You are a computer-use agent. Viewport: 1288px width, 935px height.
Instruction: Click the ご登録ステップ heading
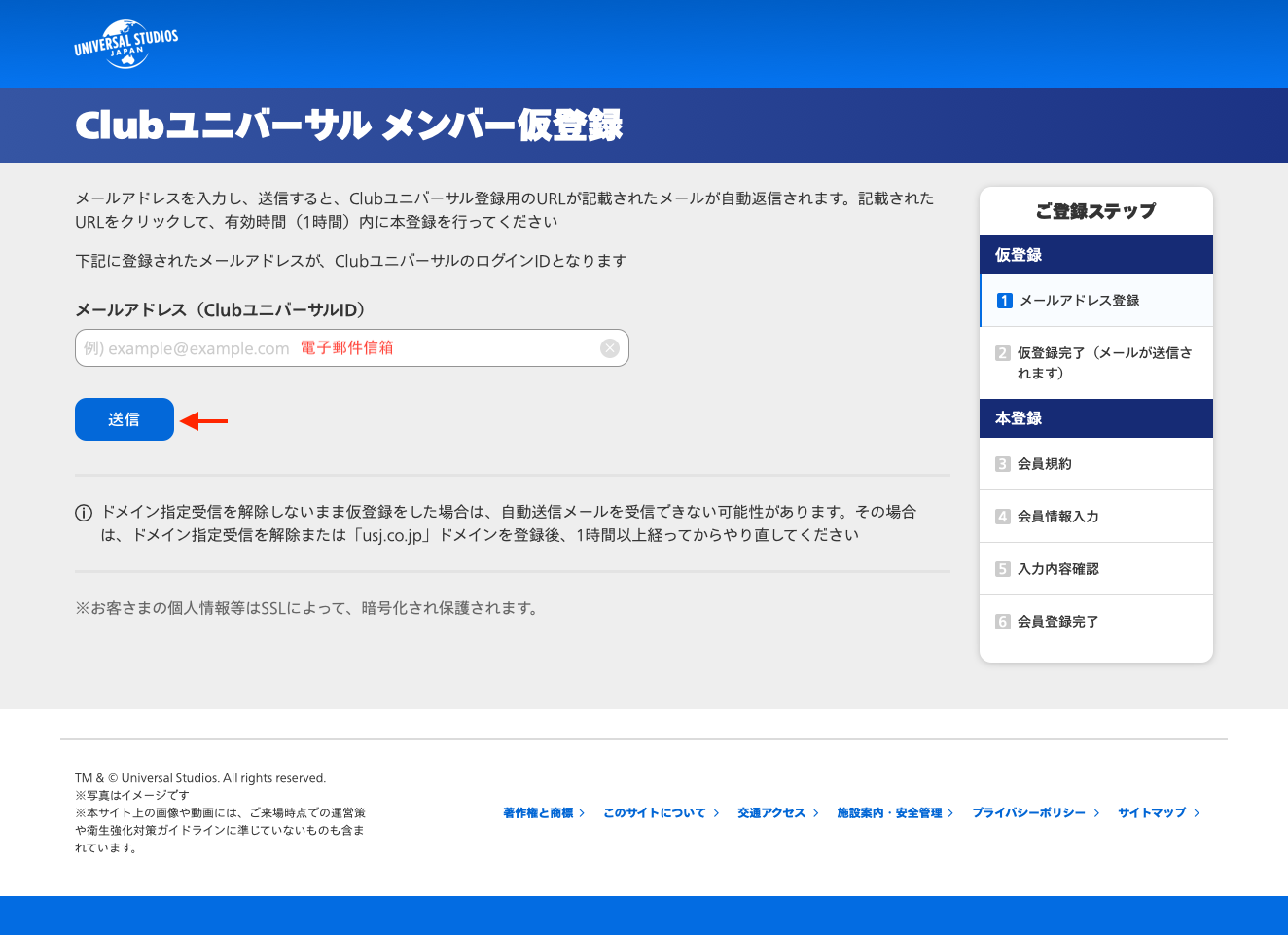click(1096, 211)
